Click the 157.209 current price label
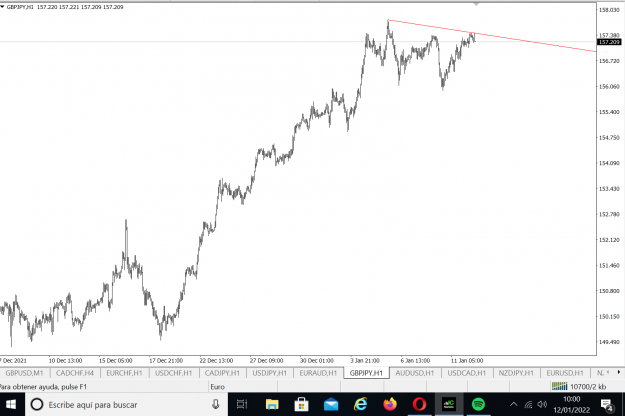This screenshot has width=625, height=416. tap(609, 42)
